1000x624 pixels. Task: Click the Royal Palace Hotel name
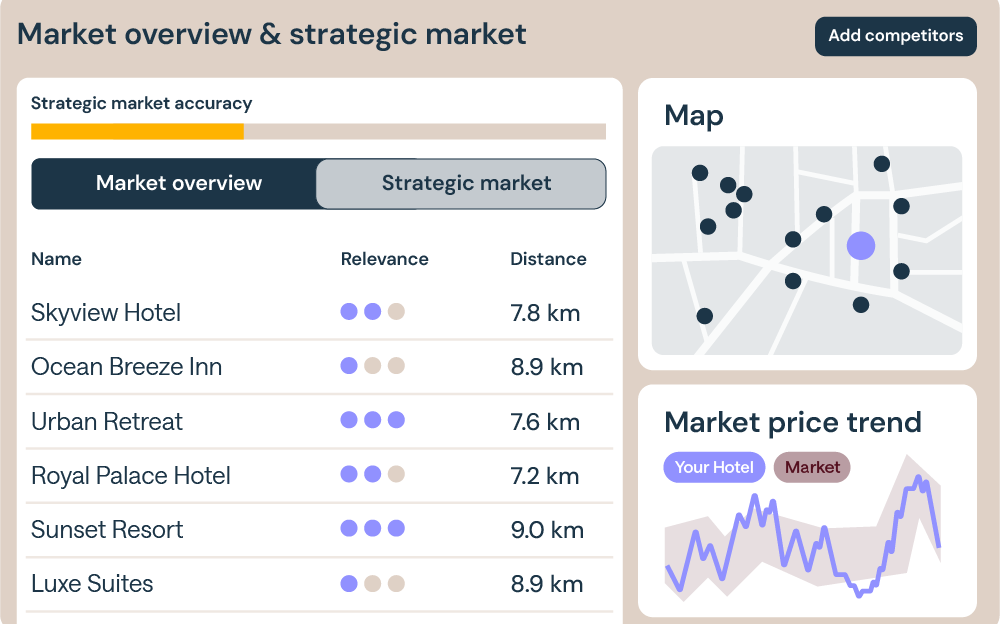[131, 475]
